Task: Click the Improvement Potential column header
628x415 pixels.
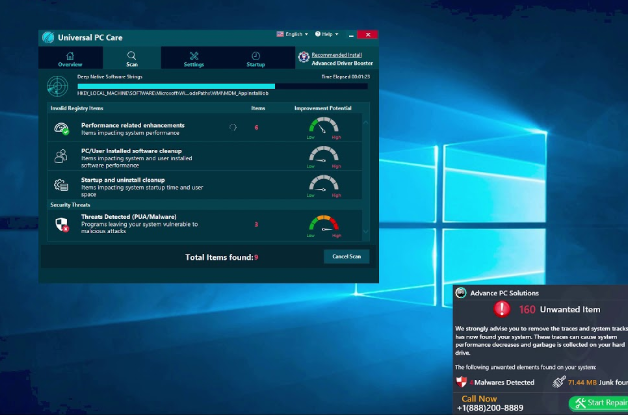Action: 323,108
